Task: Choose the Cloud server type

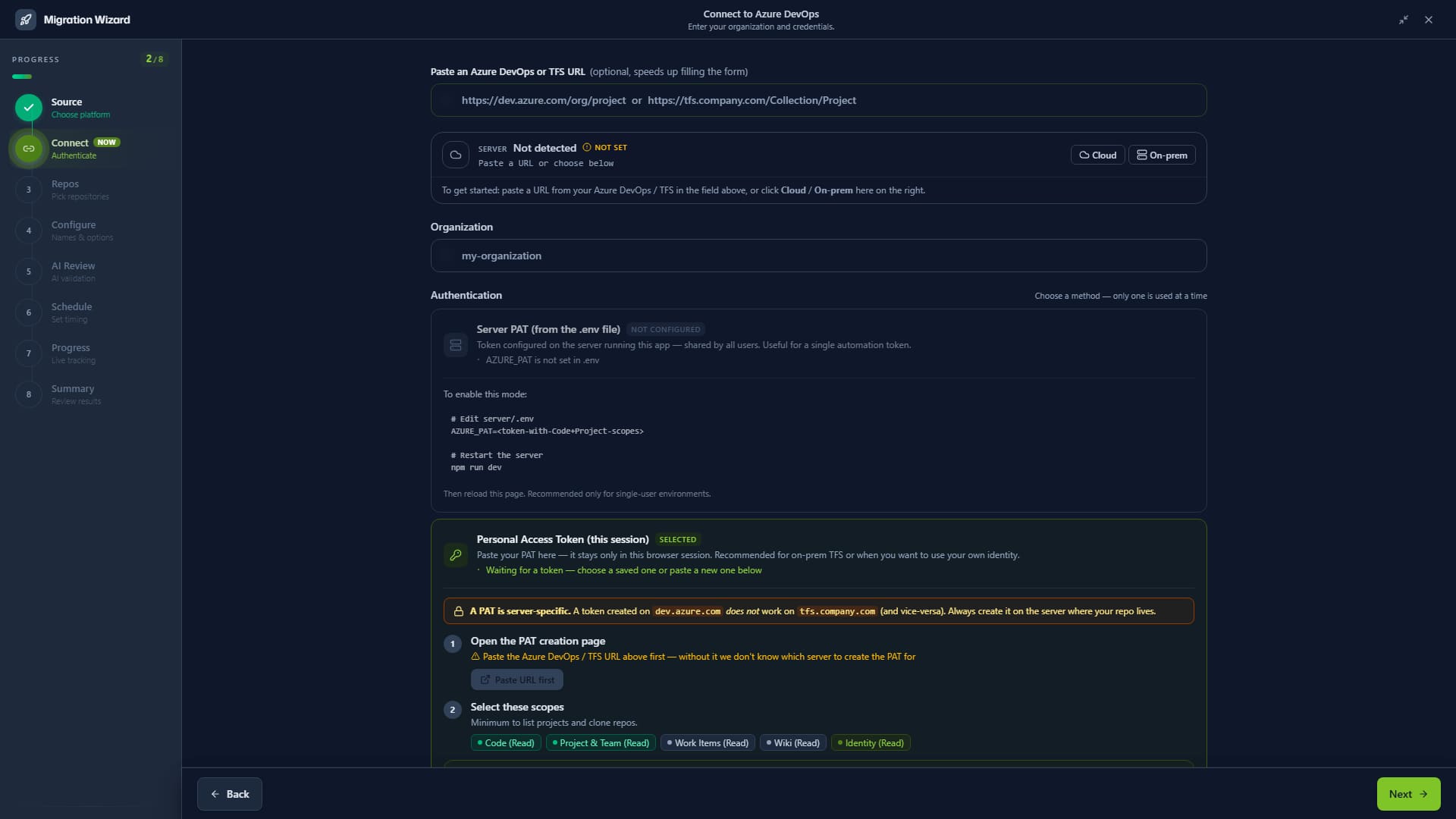Action: coord(1097,155)
